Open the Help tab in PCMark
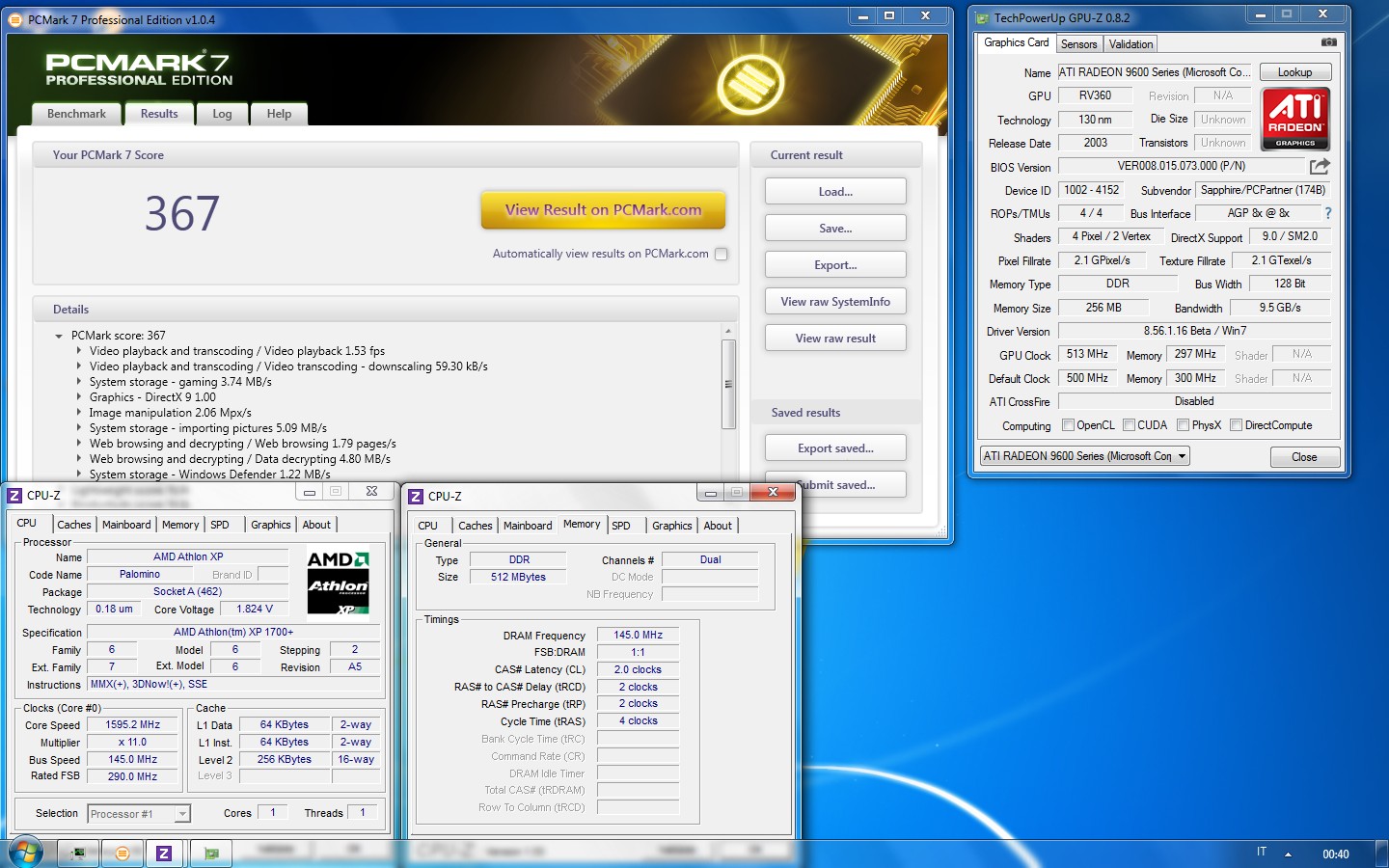1389x868 pixels. click(x=279, y=114)
